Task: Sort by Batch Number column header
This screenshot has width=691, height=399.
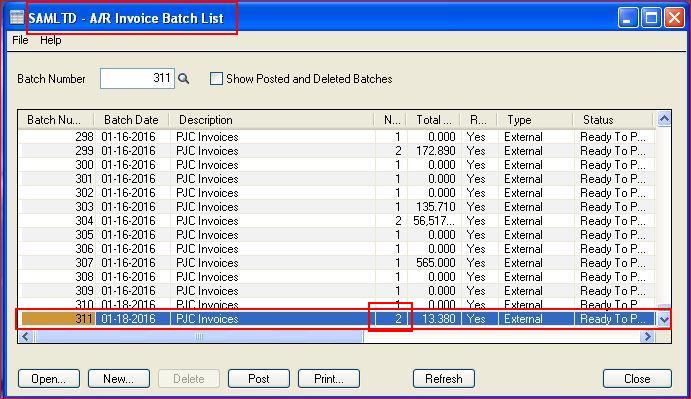Action: coord(56,120)
